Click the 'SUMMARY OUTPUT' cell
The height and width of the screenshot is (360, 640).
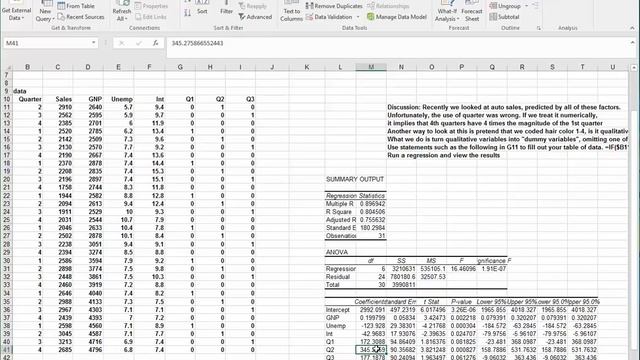coord(355,179)
